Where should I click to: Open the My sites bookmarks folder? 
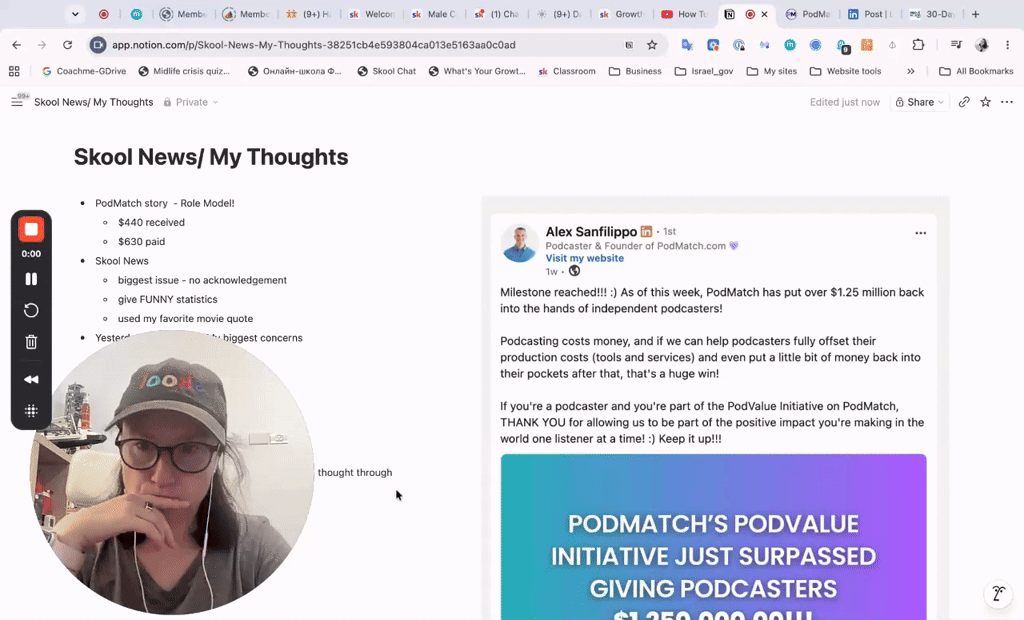click(772, 71)
